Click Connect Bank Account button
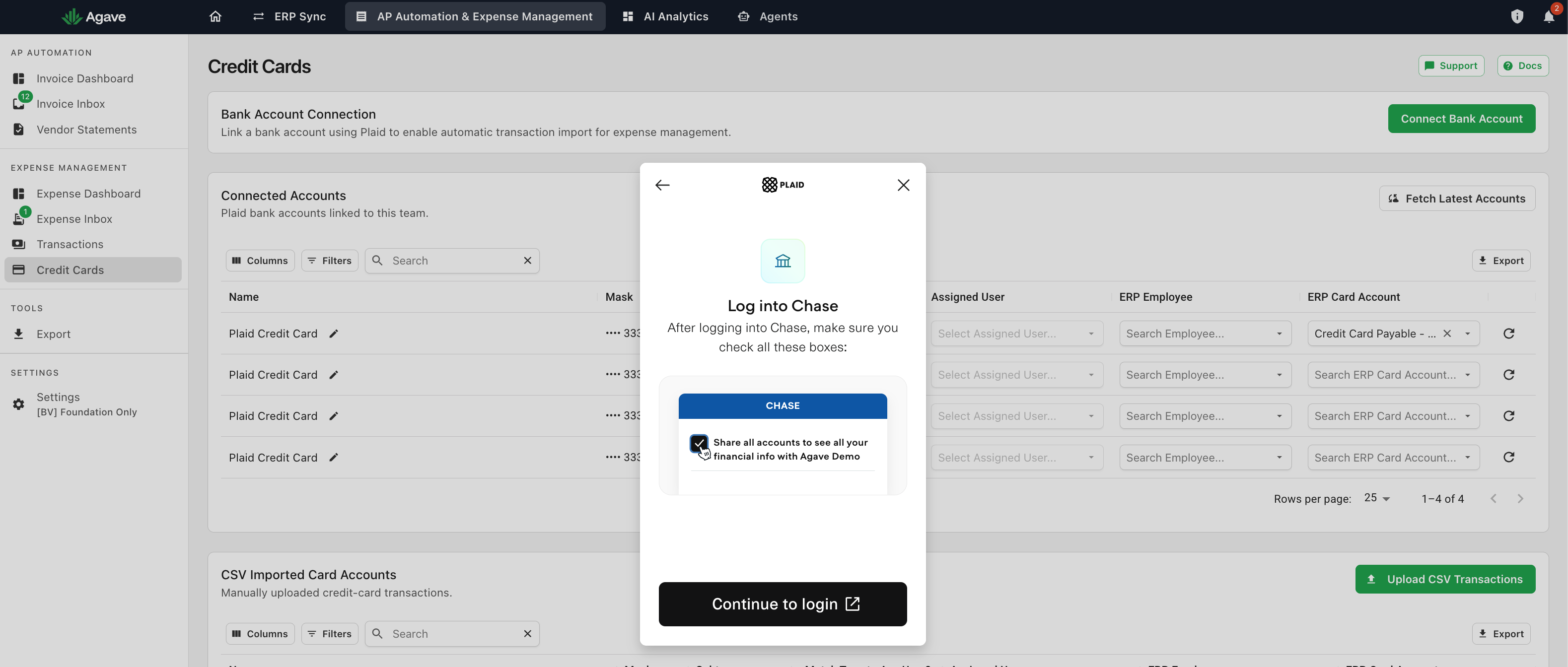The height and width of the screenshot is (667, 1568). tap(1461, 119)
